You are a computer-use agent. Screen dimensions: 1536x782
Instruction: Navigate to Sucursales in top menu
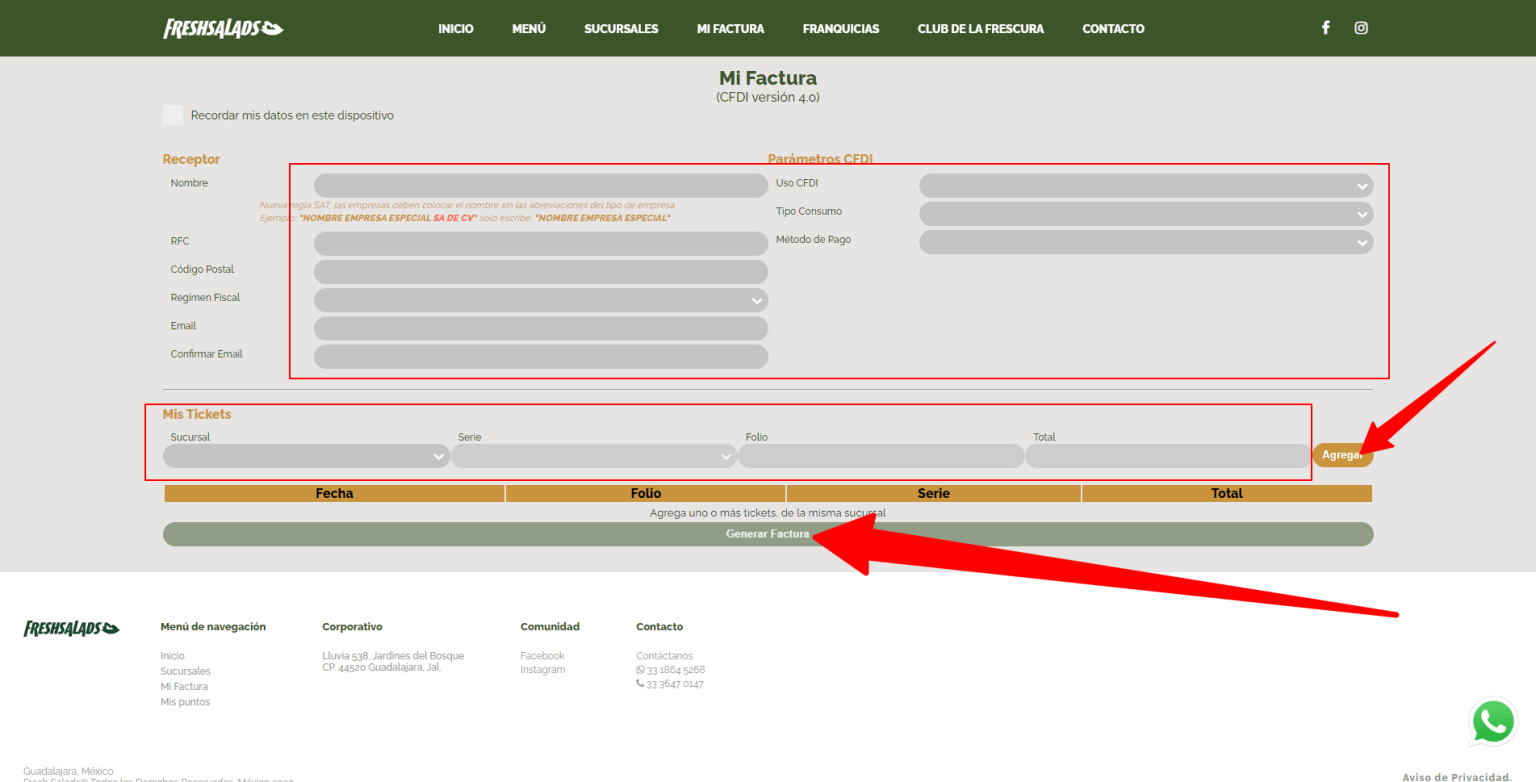621,29
